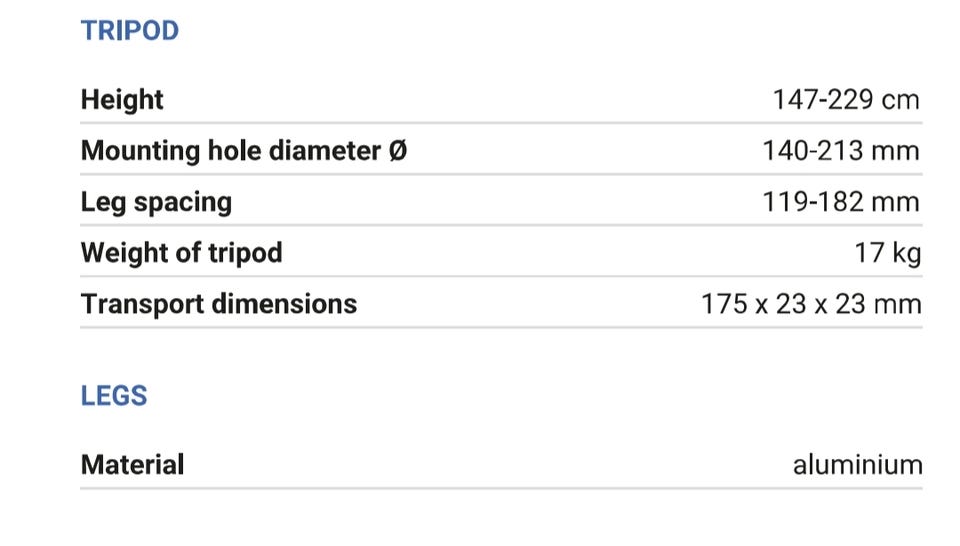
Task: Click the divider line under the Material row
Action: [x=500, y=489]
